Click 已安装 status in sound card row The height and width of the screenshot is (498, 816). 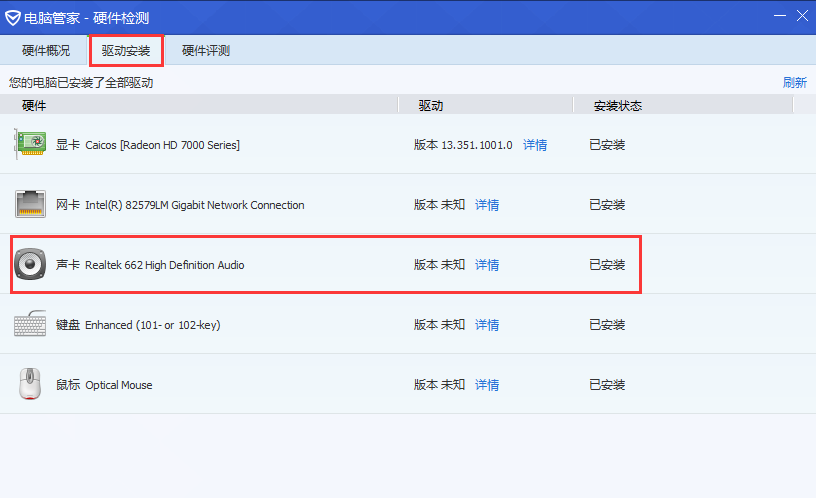point(607,264)
